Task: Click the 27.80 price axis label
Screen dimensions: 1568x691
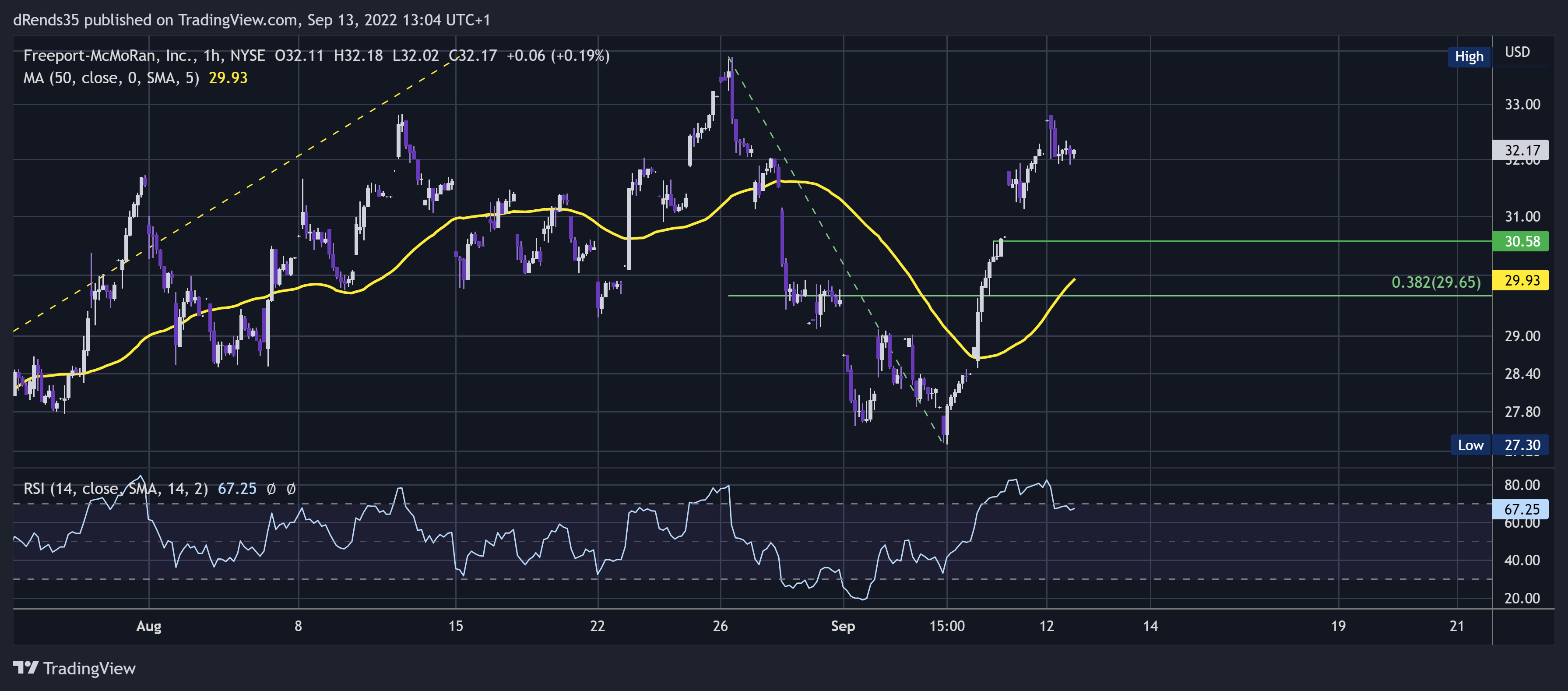Action: point(1522,412)
